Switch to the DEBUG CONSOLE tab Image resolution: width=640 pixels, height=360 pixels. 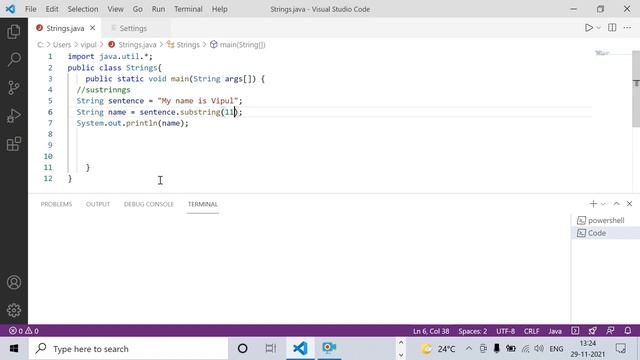(149, 204)
